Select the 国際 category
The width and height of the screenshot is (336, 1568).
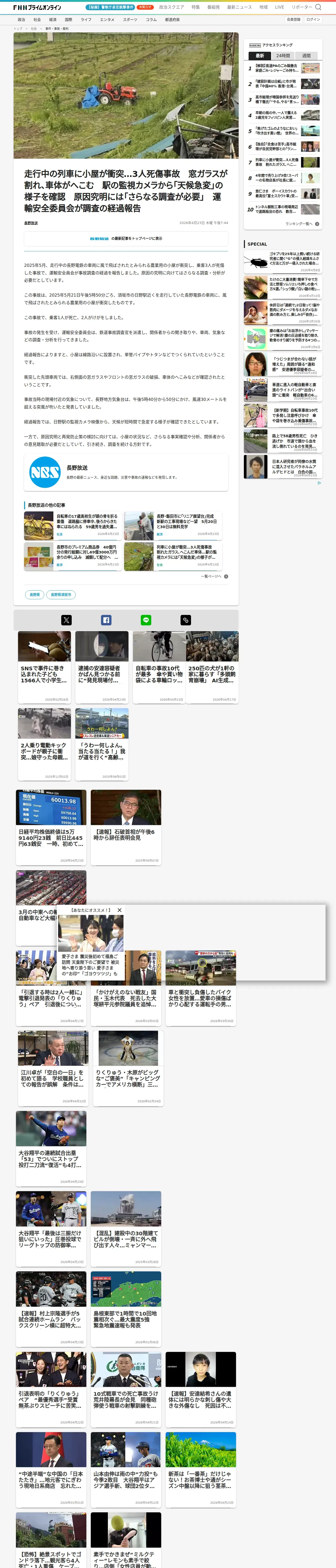[68, 20]
